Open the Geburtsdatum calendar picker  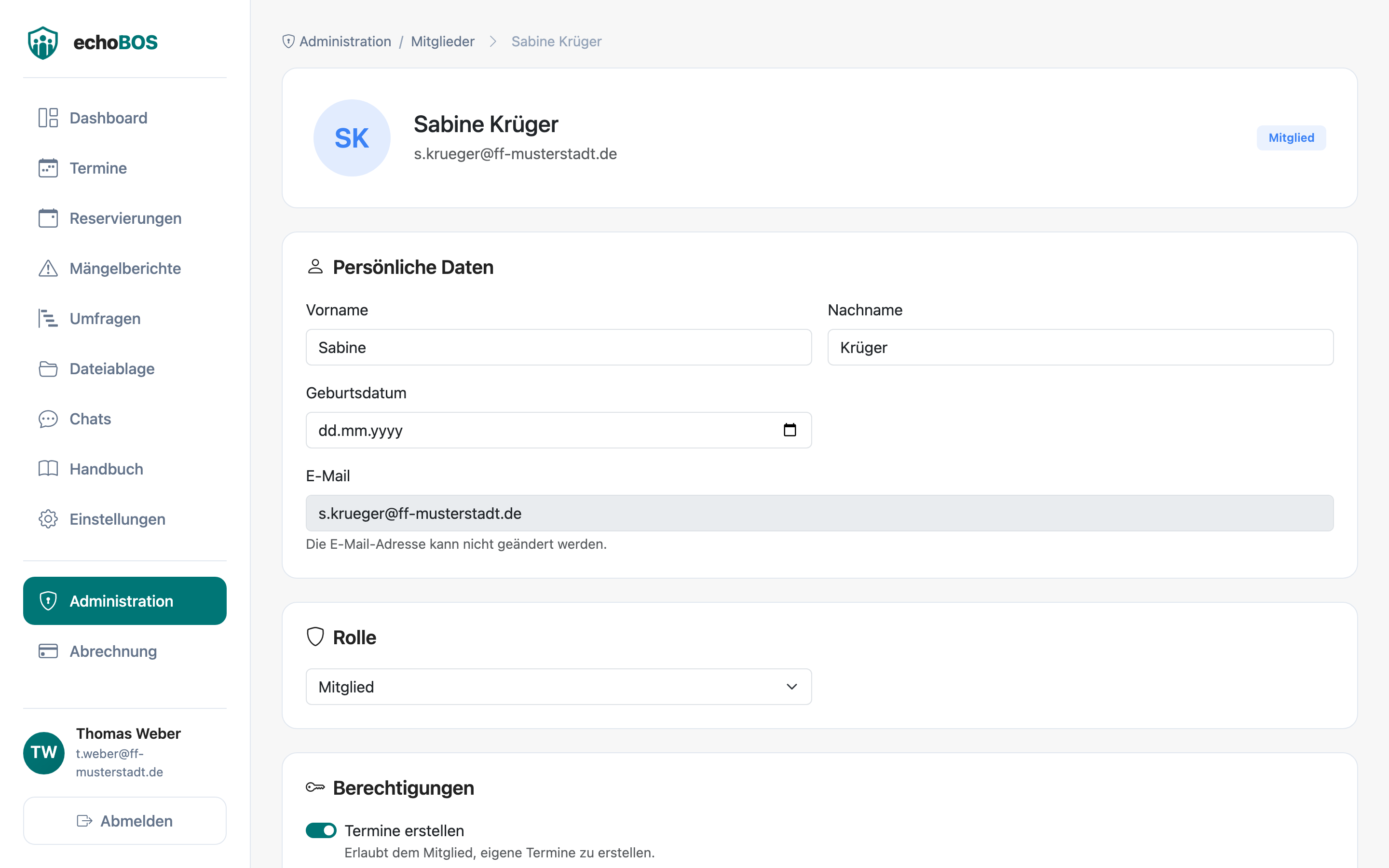point(790,430)
